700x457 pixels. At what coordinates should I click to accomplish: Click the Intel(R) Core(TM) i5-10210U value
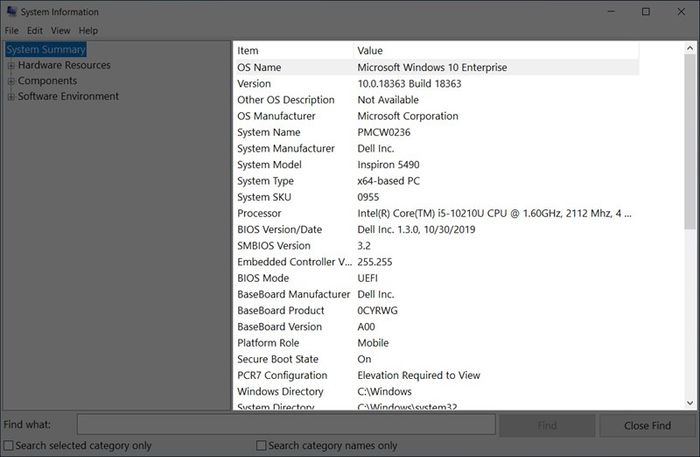point(494,213)
